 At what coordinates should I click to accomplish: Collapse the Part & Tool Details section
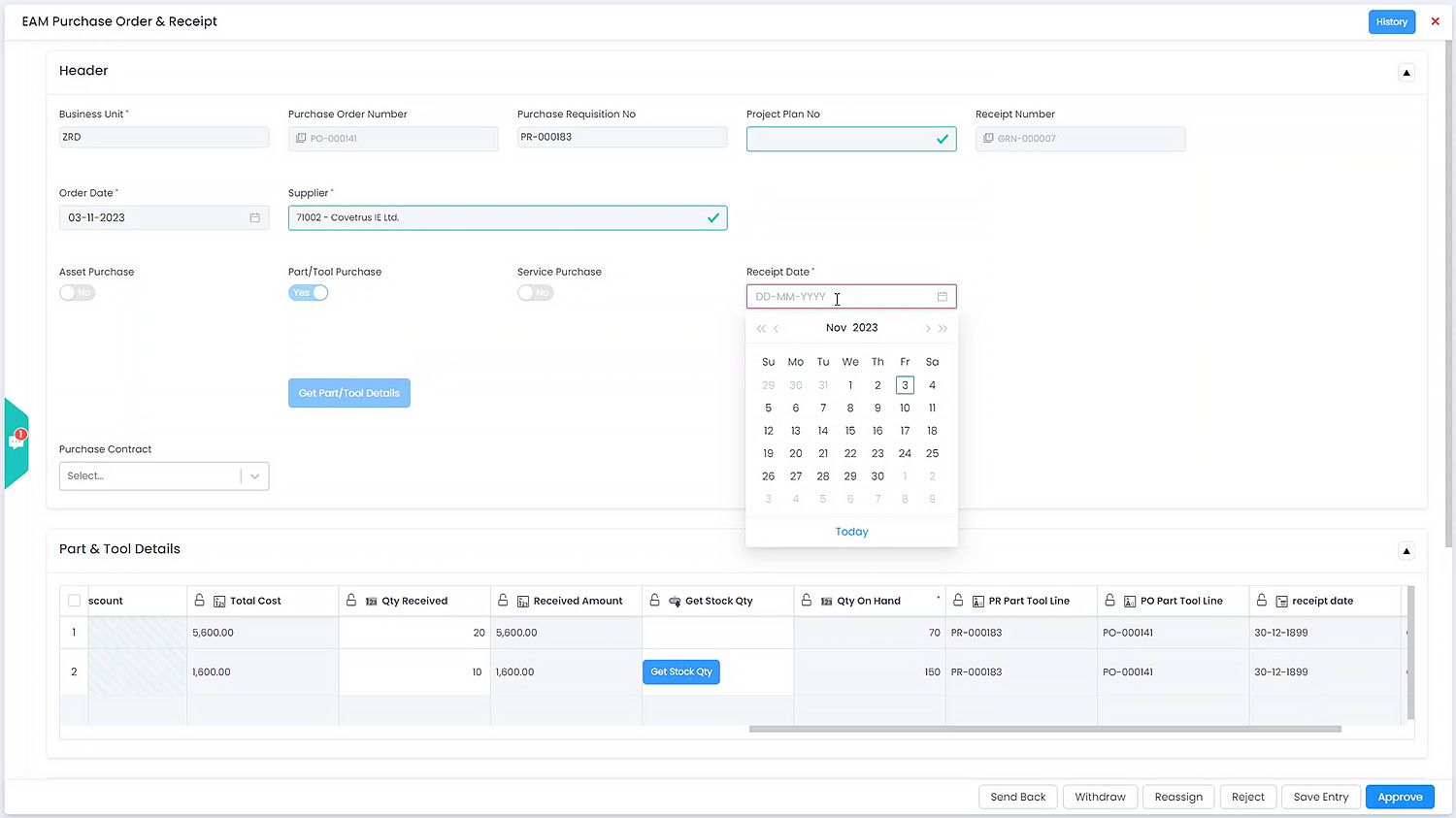1406,551
